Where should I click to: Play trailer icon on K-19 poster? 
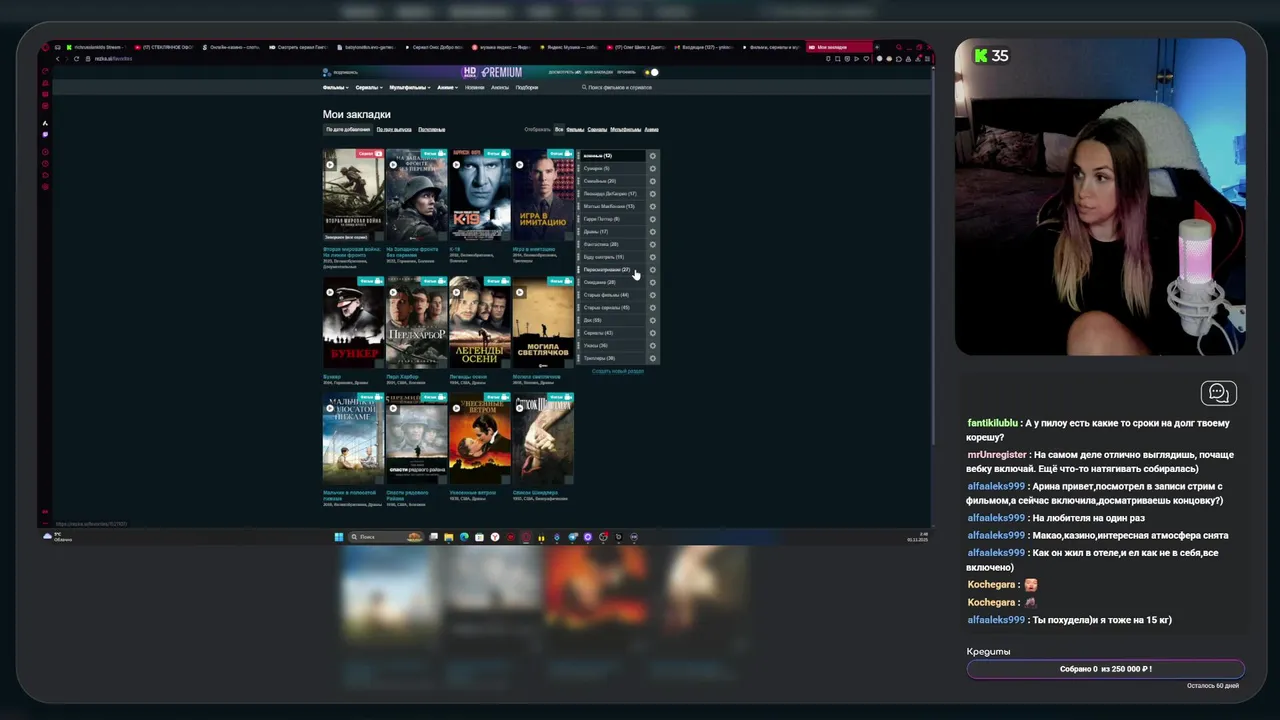(x=456, y=165)
